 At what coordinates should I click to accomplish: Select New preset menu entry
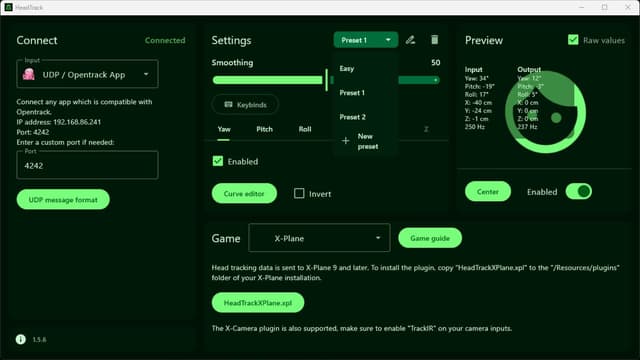tap(365, 141)
